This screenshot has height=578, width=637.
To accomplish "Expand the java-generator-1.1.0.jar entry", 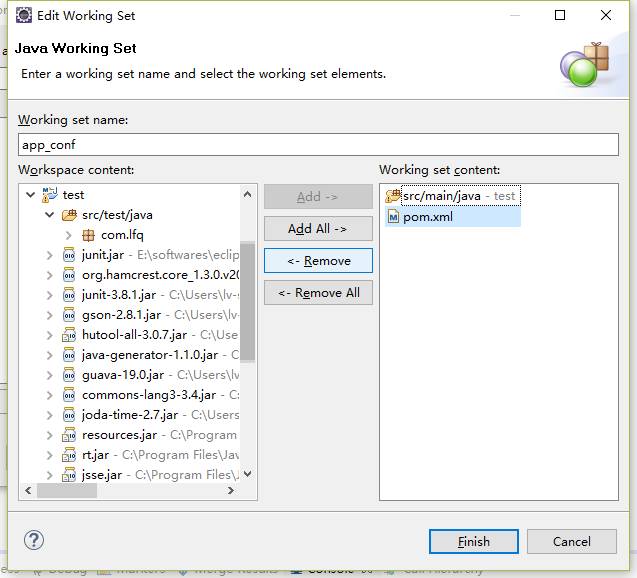I will coord(50,355).
